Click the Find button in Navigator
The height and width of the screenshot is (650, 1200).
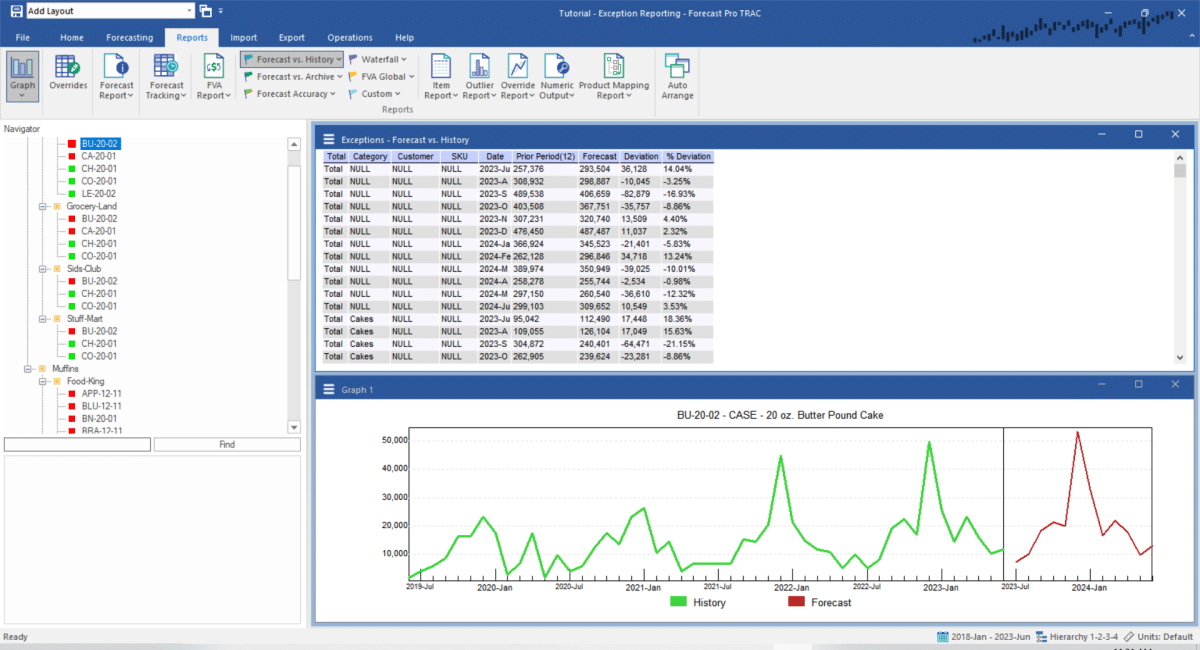click(227, 444)
